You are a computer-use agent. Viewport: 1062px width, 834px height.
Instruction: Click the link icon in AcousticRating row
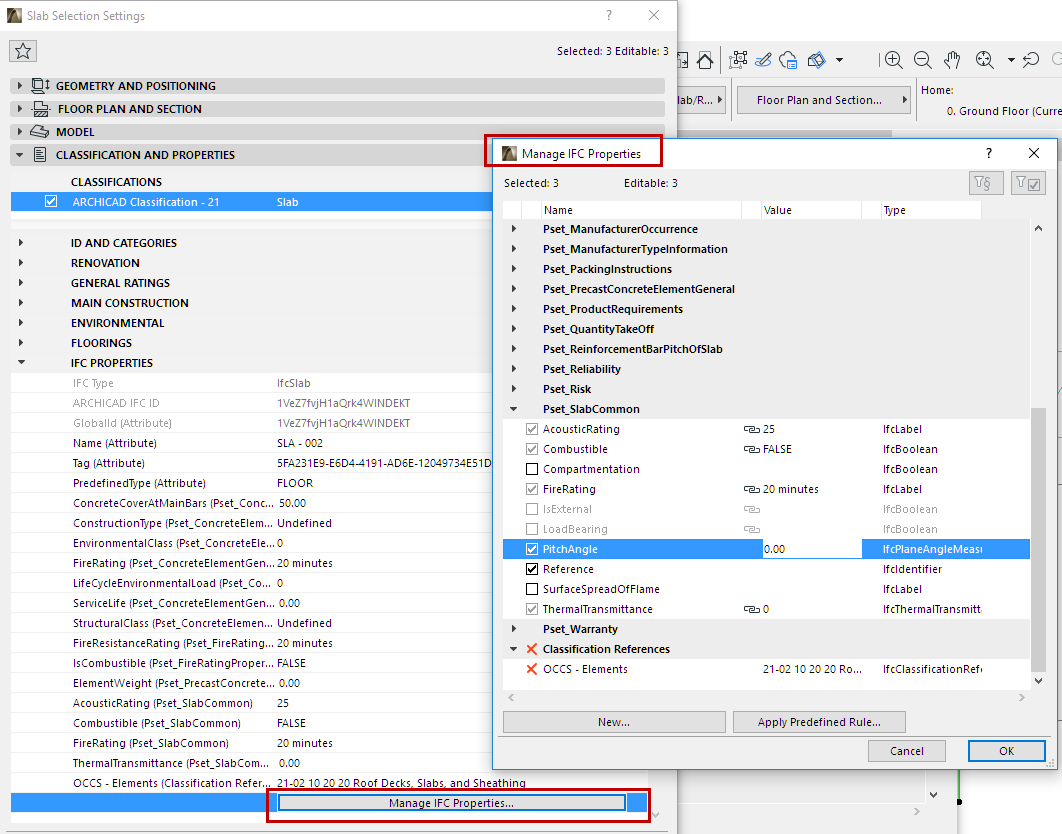(x=752, y=430)
